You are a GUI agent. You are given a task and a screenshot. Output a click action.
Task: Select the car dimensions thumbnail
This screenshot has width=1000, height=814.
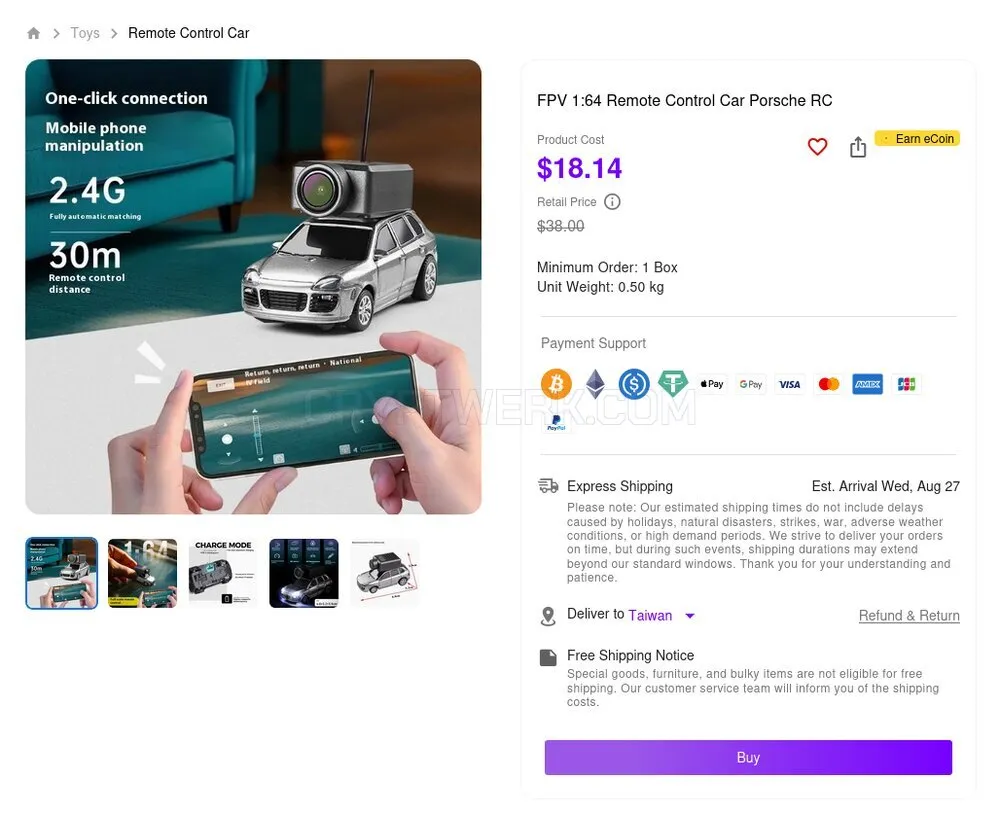pyautogui.click(x=385, y=573)
